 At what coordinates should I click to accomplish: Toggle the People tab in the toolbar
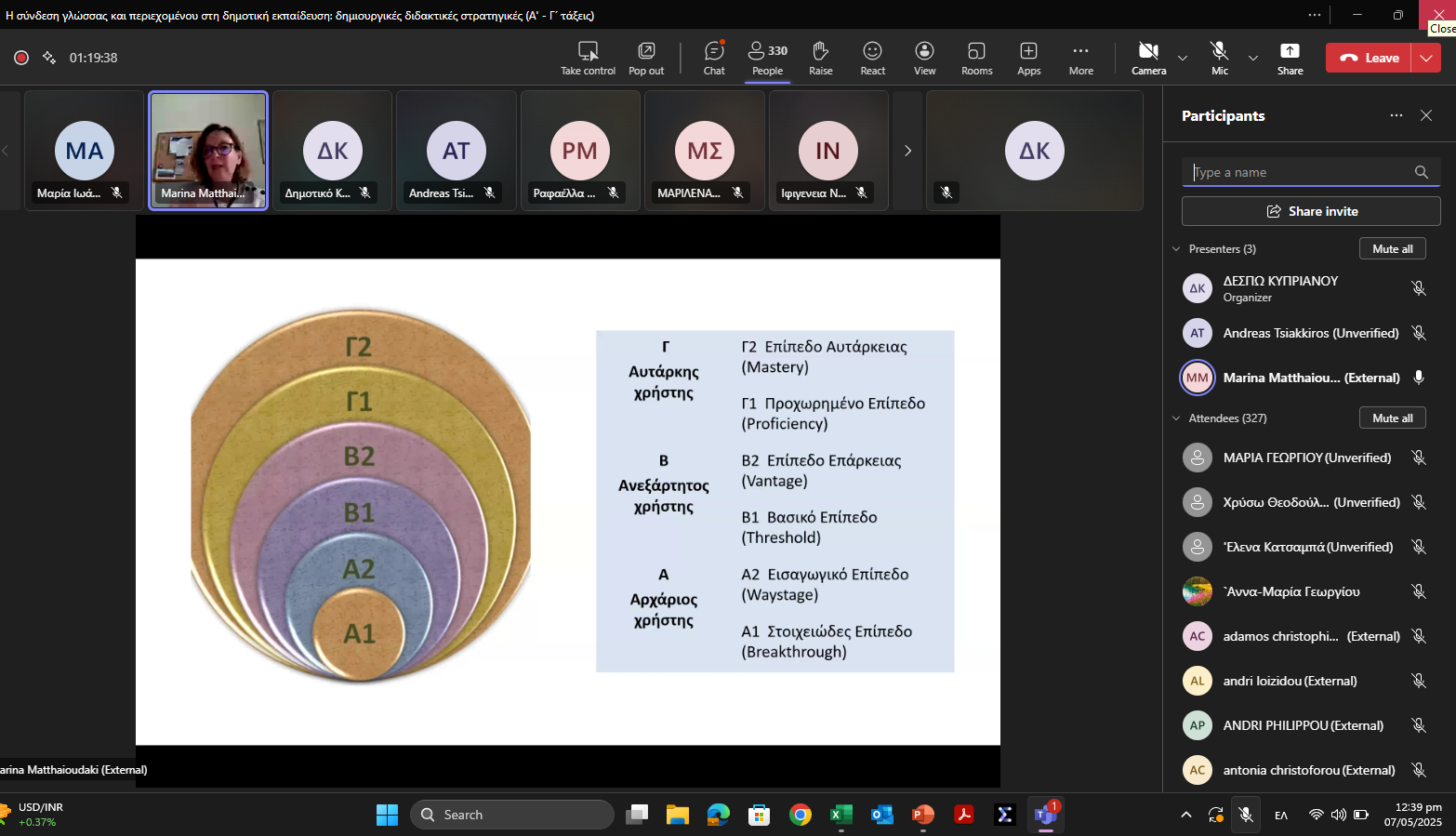tap(767, 58)
